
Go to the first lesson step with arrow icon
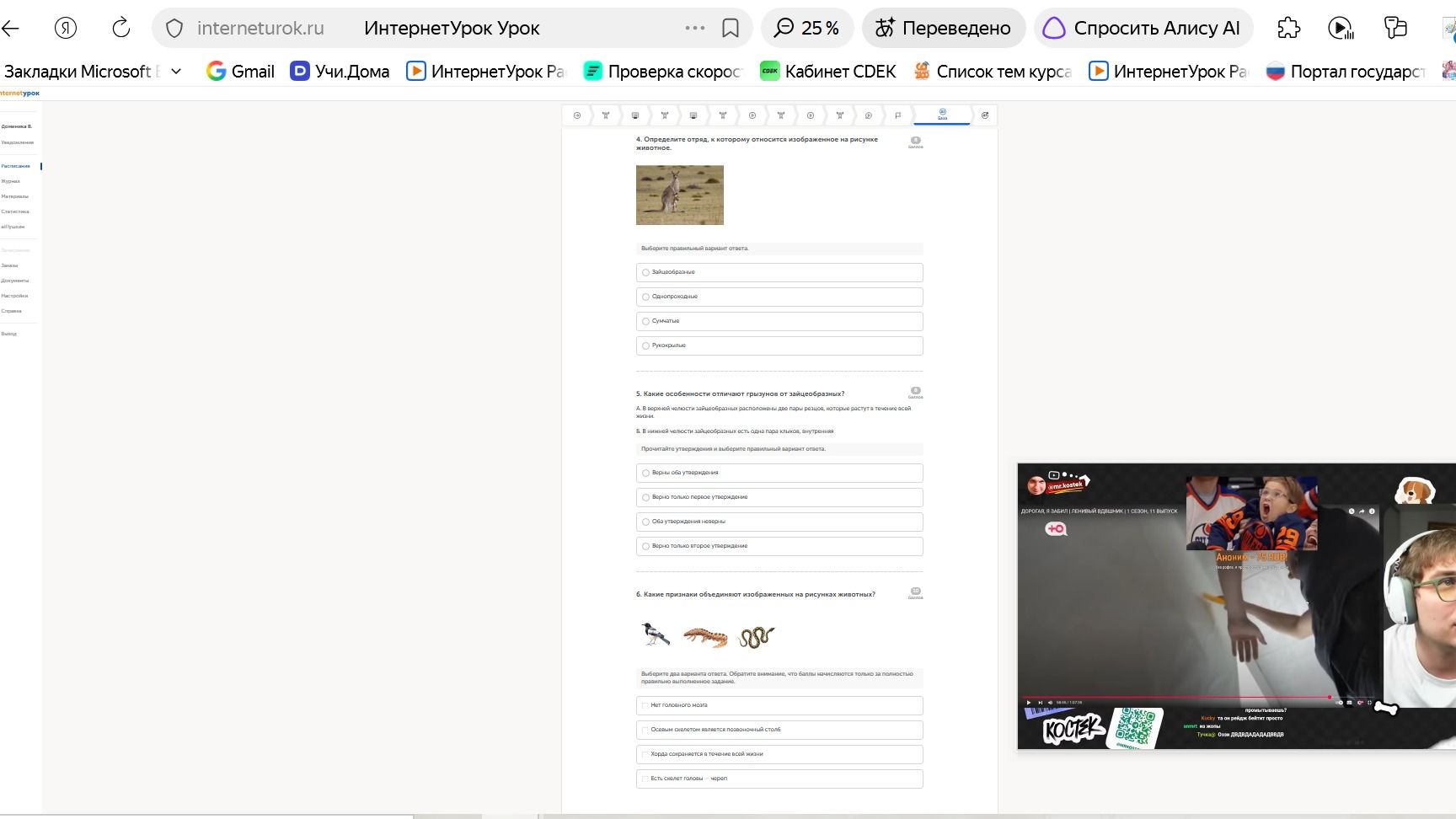[577, 115]
